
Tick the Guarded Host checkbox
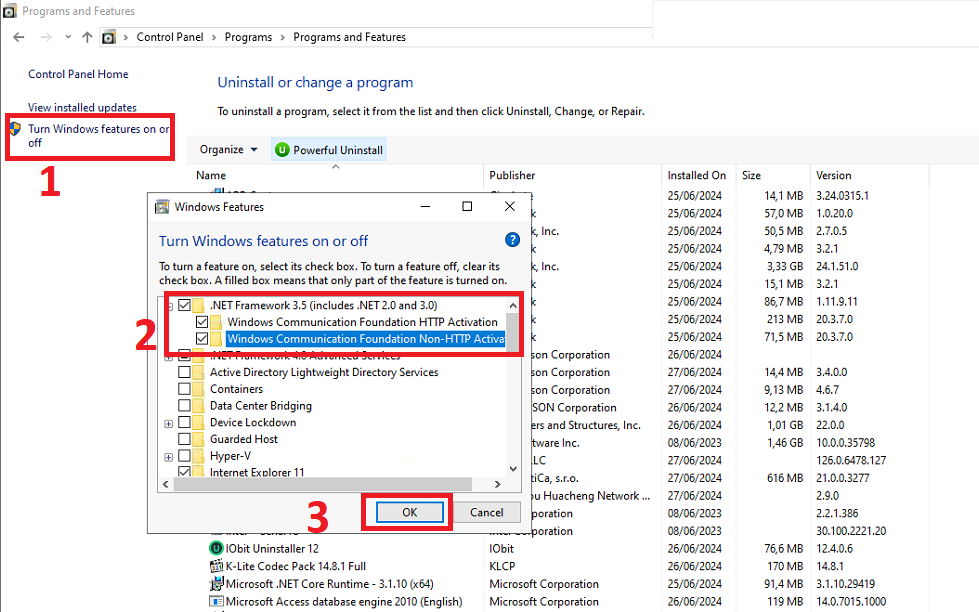184,439
